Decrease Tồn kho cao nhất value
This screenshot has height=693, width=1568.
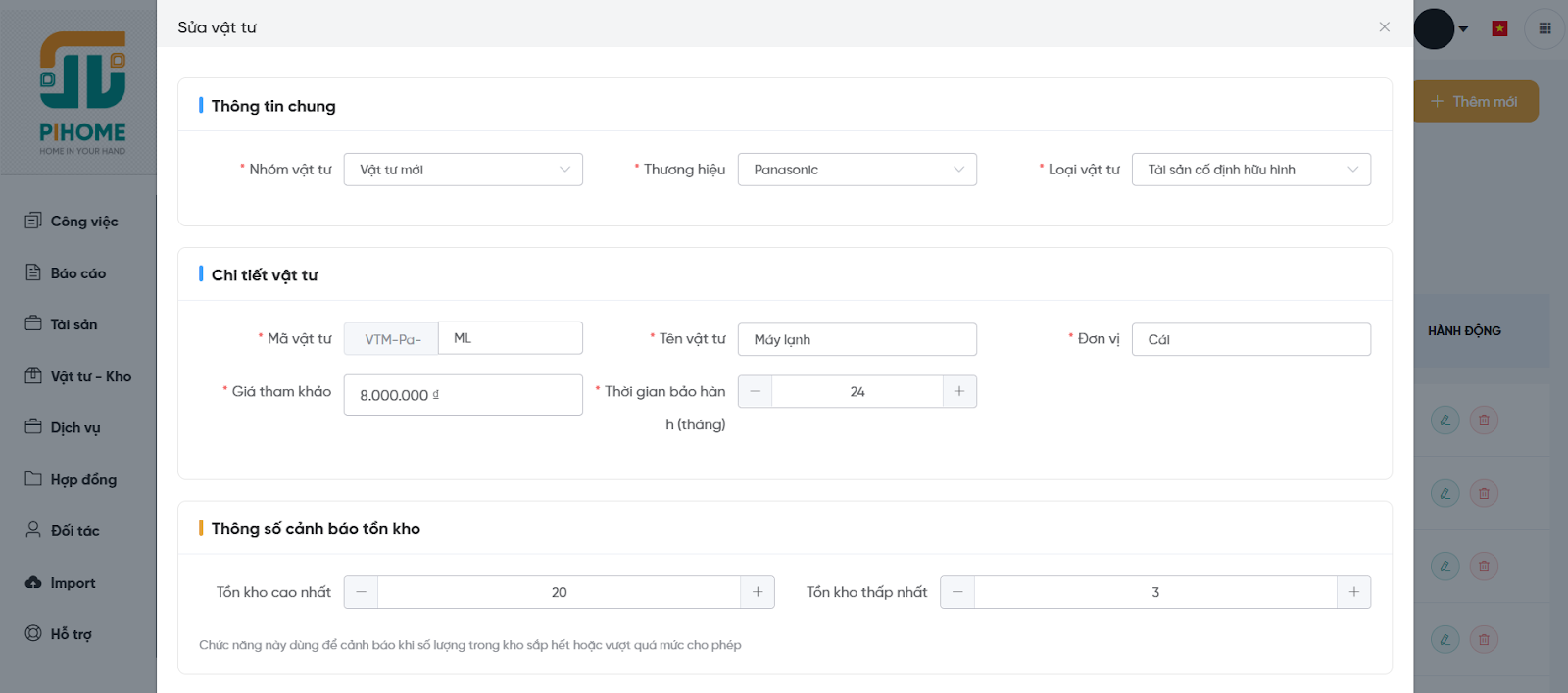pos(361,592)
